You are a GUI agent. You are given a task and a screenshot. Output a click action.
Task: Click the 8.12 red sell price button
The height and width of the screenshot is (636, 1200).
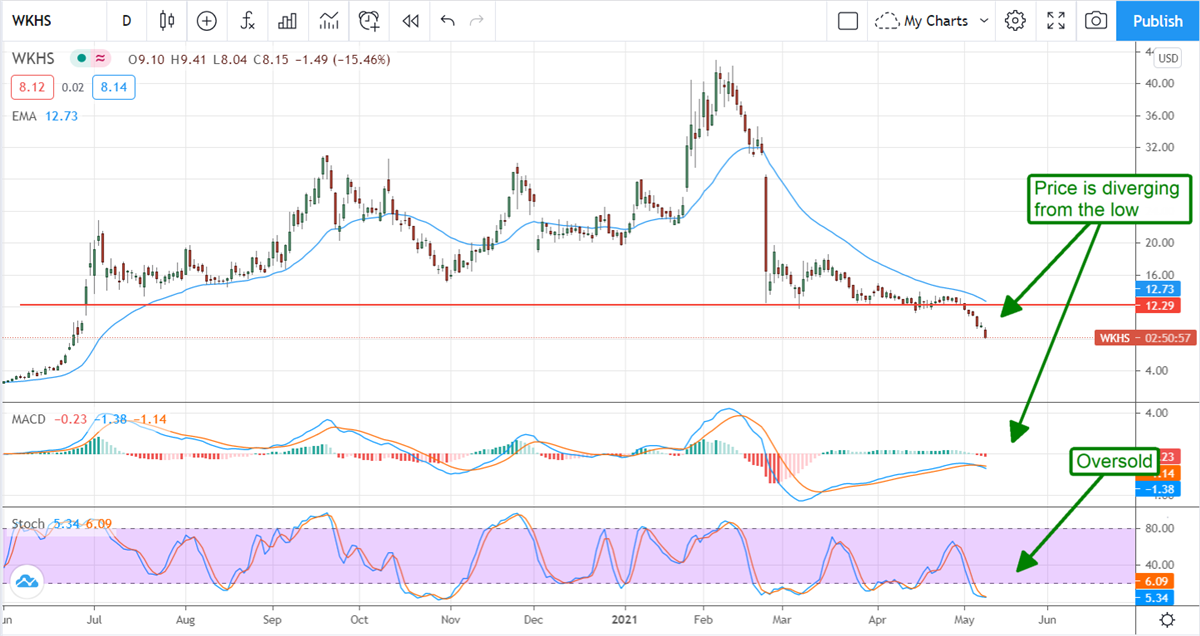[27, 88]
